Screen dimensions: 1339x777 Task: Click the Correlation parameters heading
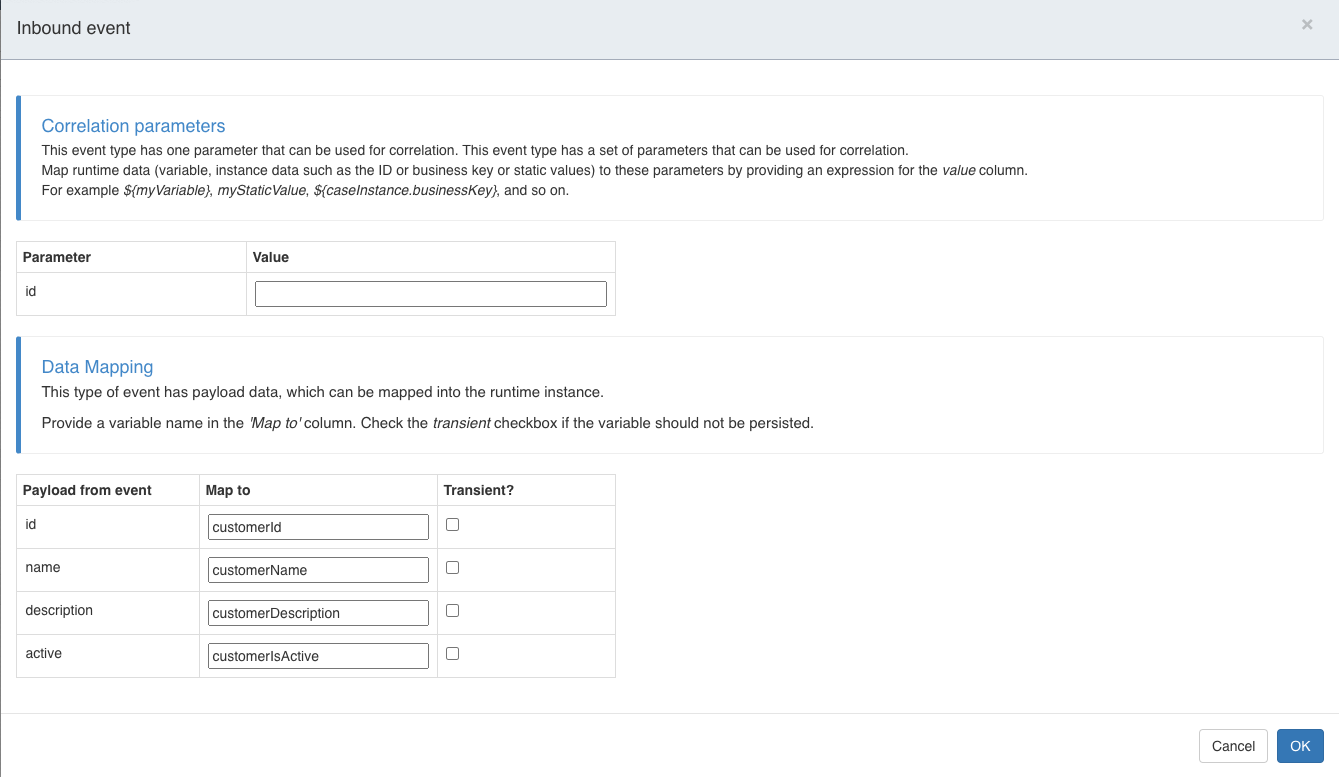point(133,126)
